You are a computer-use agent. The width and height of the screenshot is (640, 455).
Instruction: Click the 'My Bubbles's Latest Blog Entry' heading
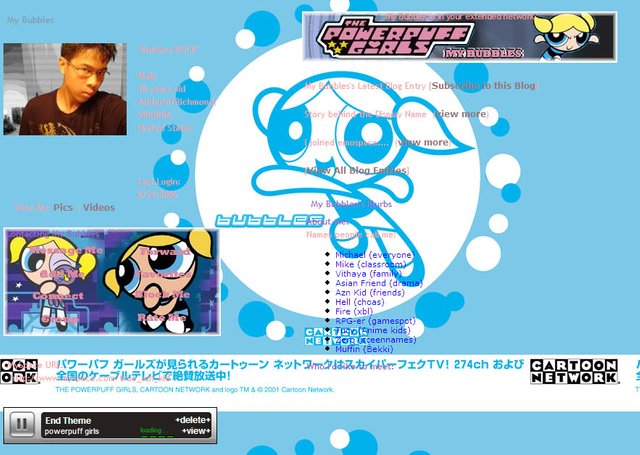coord(365,86)
